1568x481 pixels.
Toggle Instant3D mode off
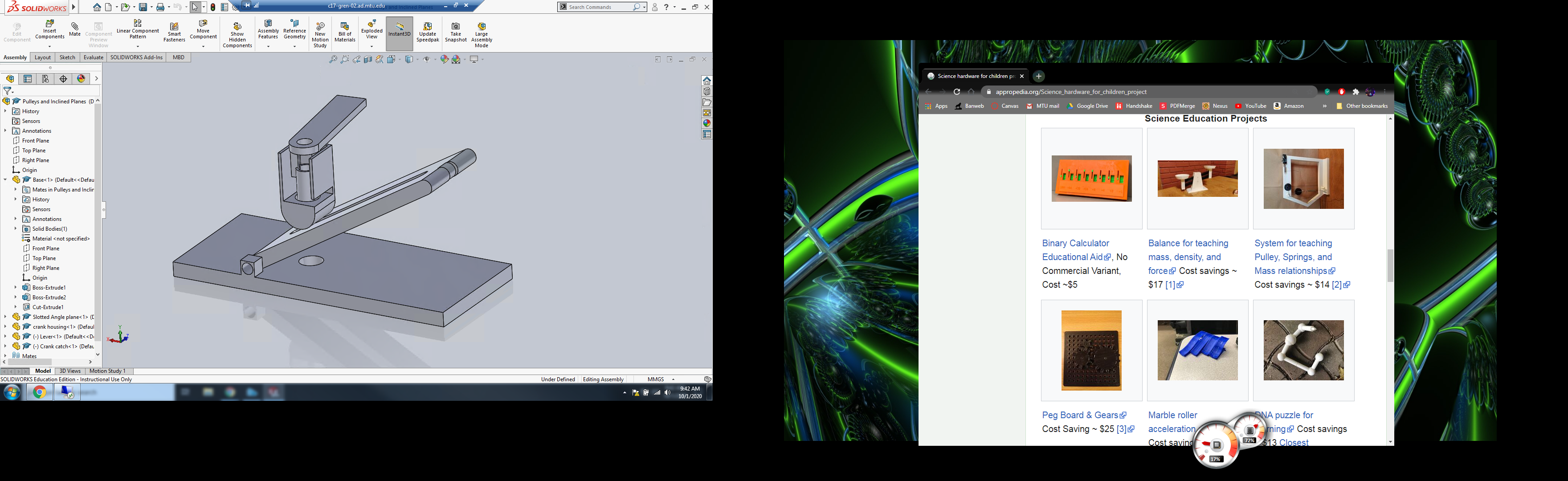399,29
